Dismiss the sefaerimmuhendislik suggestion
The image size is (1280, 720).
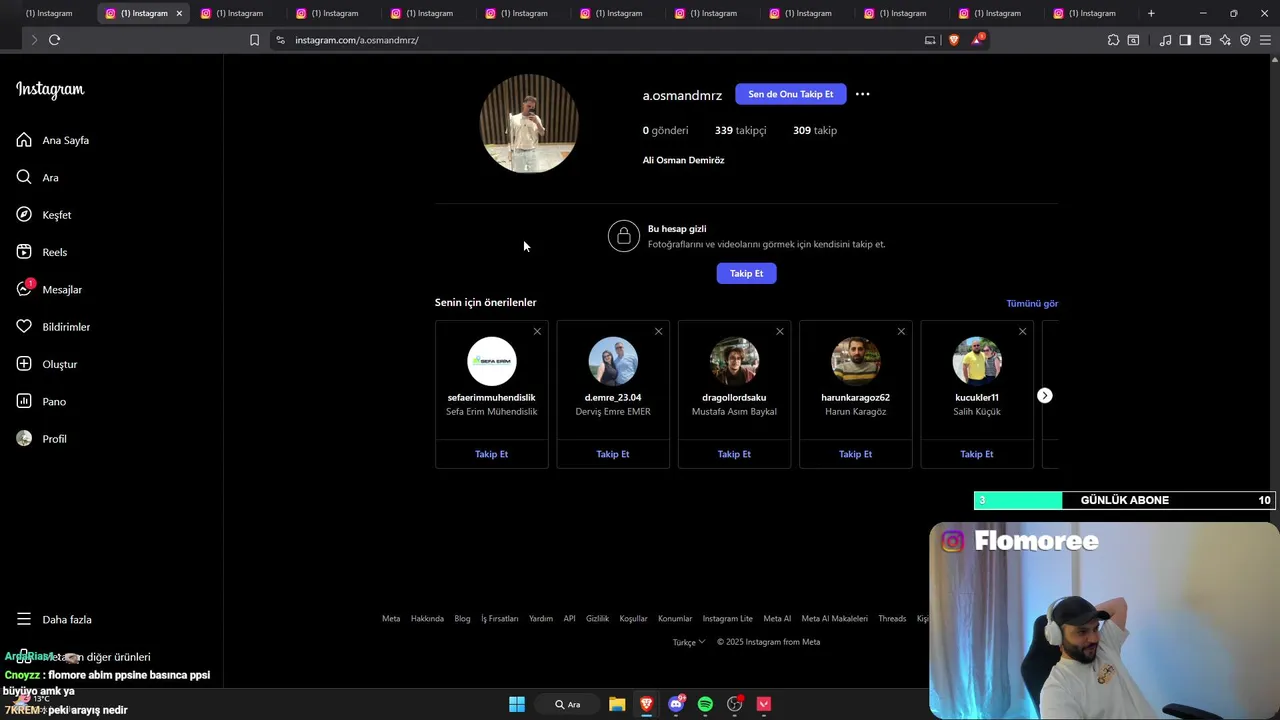coord(537,331)
